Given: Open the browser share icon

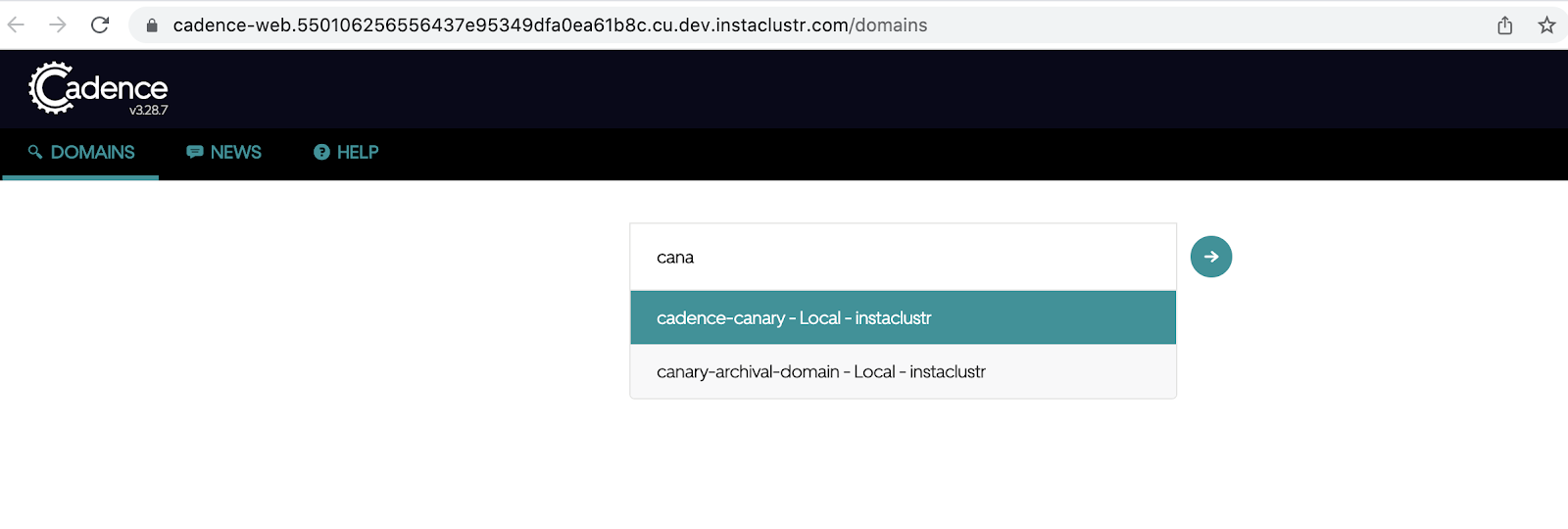Looking at the screenshot, I should tap(1505, 25).
